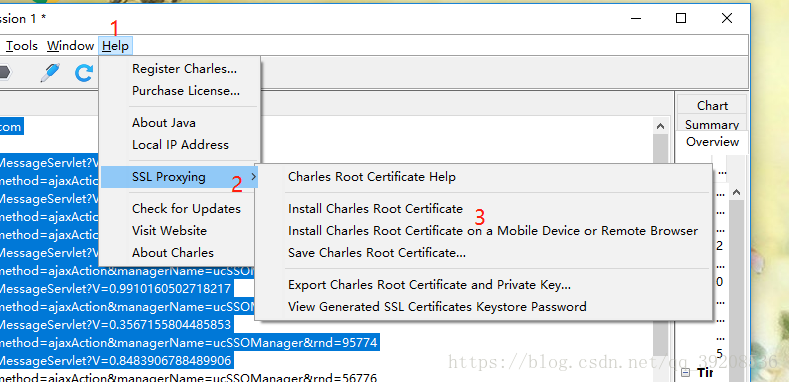Click the dark hexagon toolbar icon
This screenshot has height=382, width=789.
[5, 72]
